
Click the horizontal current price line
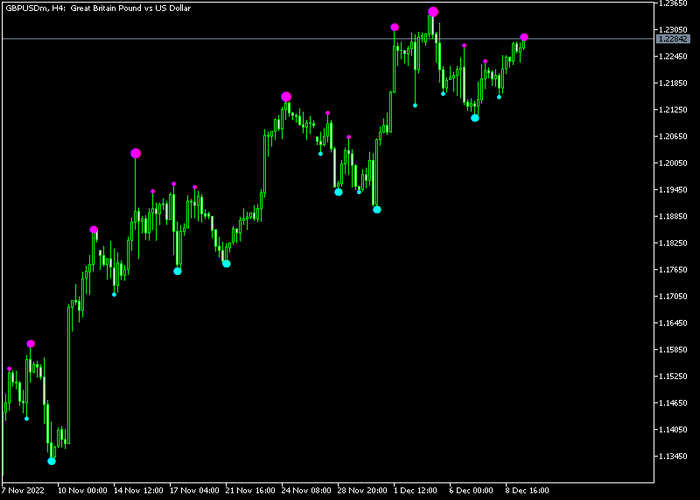(328, 39)
